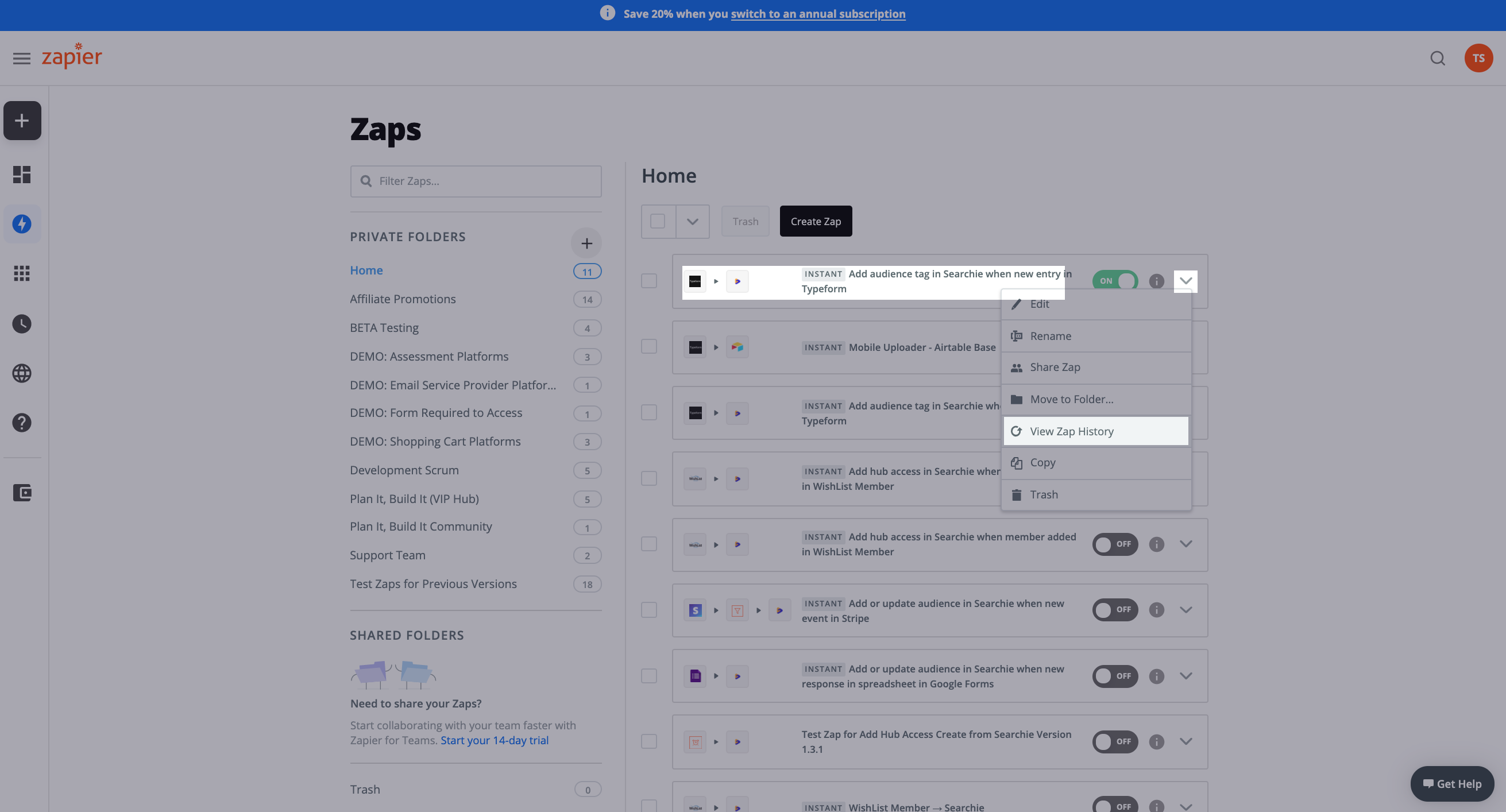
Task: Choose Move to Folder from the menu
Action: (x=1096, y=399)
